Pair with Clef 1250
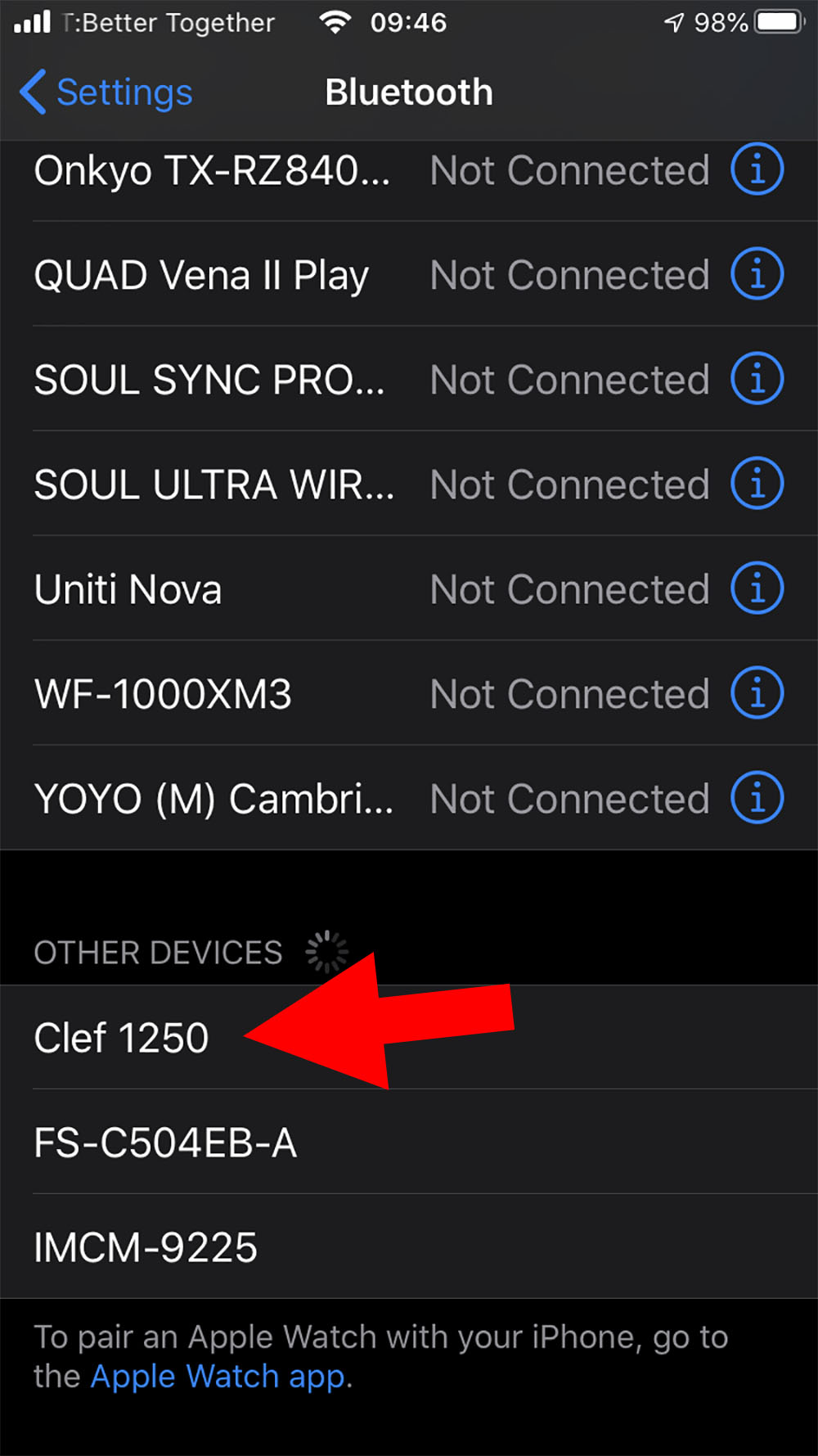Viewport: 818px width, 1456px height. (x=409, y=1037)
